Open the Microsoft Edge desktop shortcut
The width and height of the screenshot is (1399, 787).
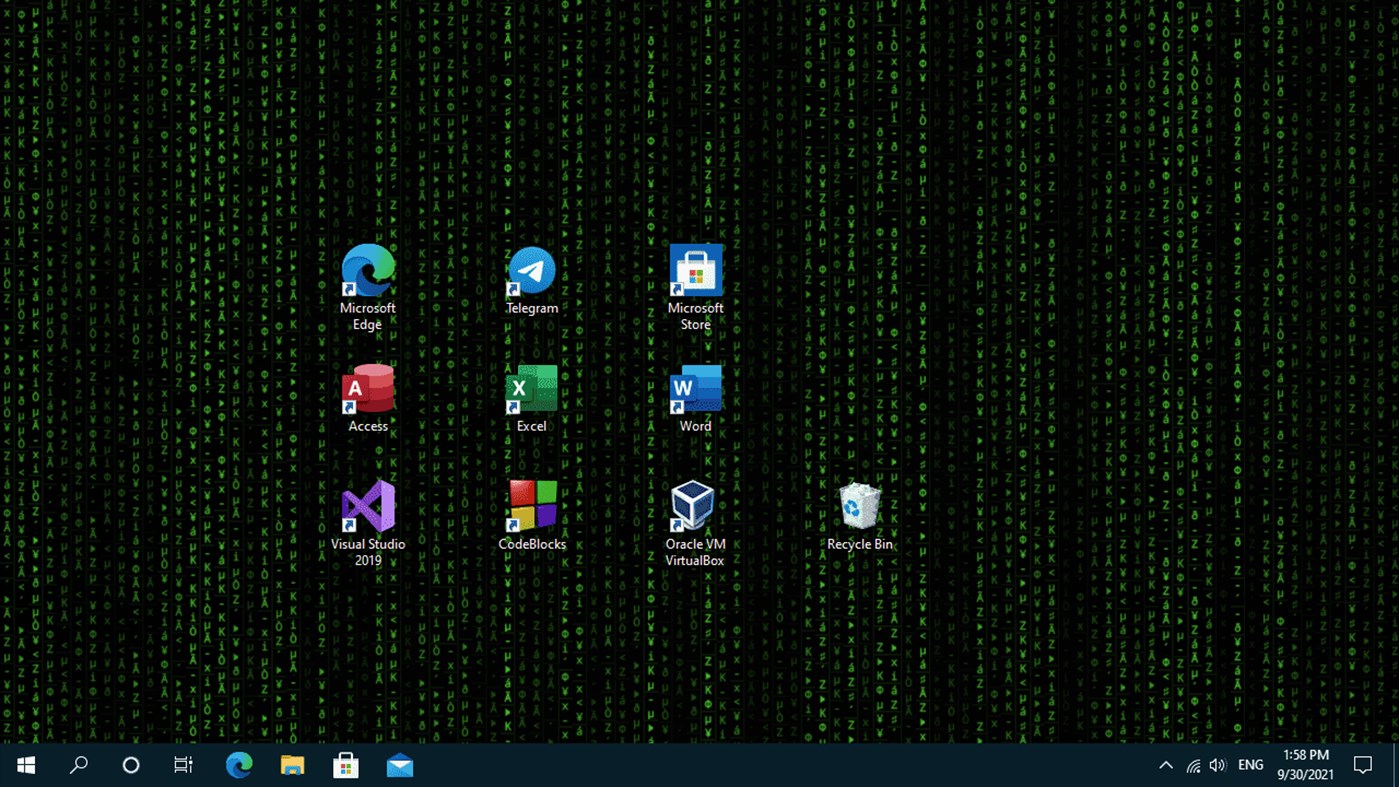pos(367,270)
